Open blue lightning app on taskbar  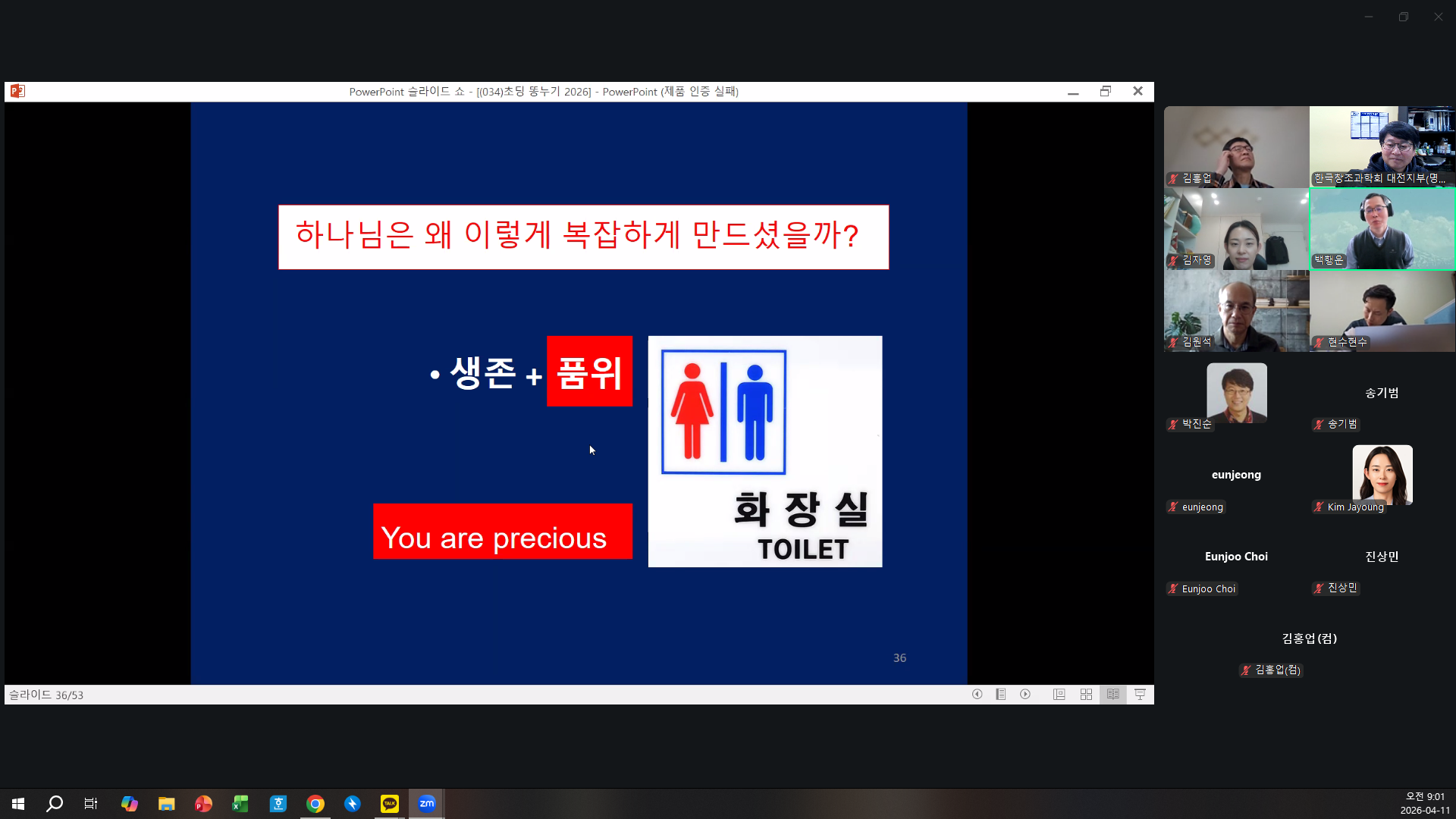tap(353, 804)
